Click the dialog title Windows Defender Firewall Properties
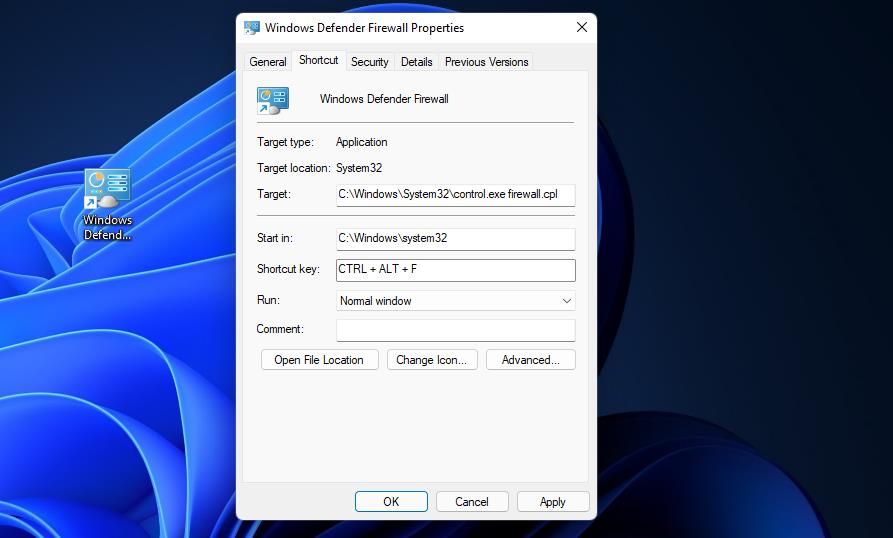The image size is (893, 538). click(364, 28)
